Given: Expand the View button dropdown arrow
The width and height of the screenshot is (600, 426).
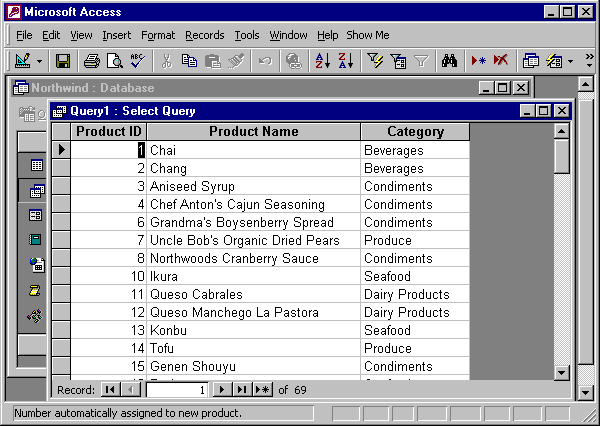Looking at the screenshot, I should click(x=40, y=61).
